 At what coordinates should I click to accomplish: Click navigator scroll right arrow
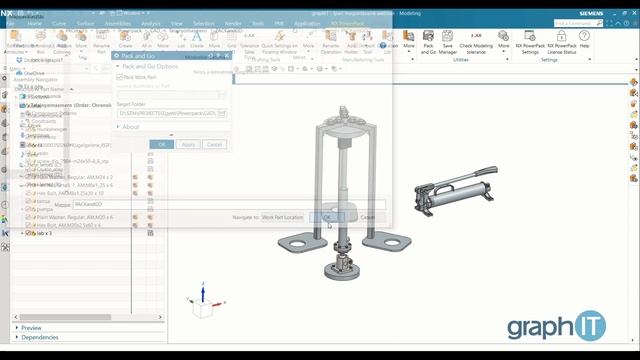[x=160, y=317]
